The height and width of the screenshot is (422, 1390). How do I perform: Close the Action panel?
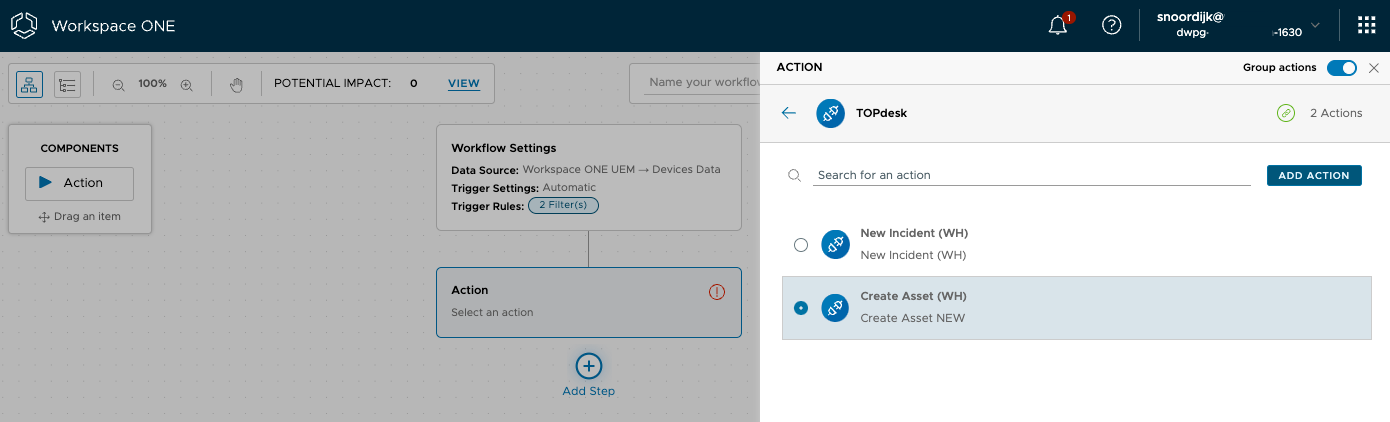tap(1374, 68)
